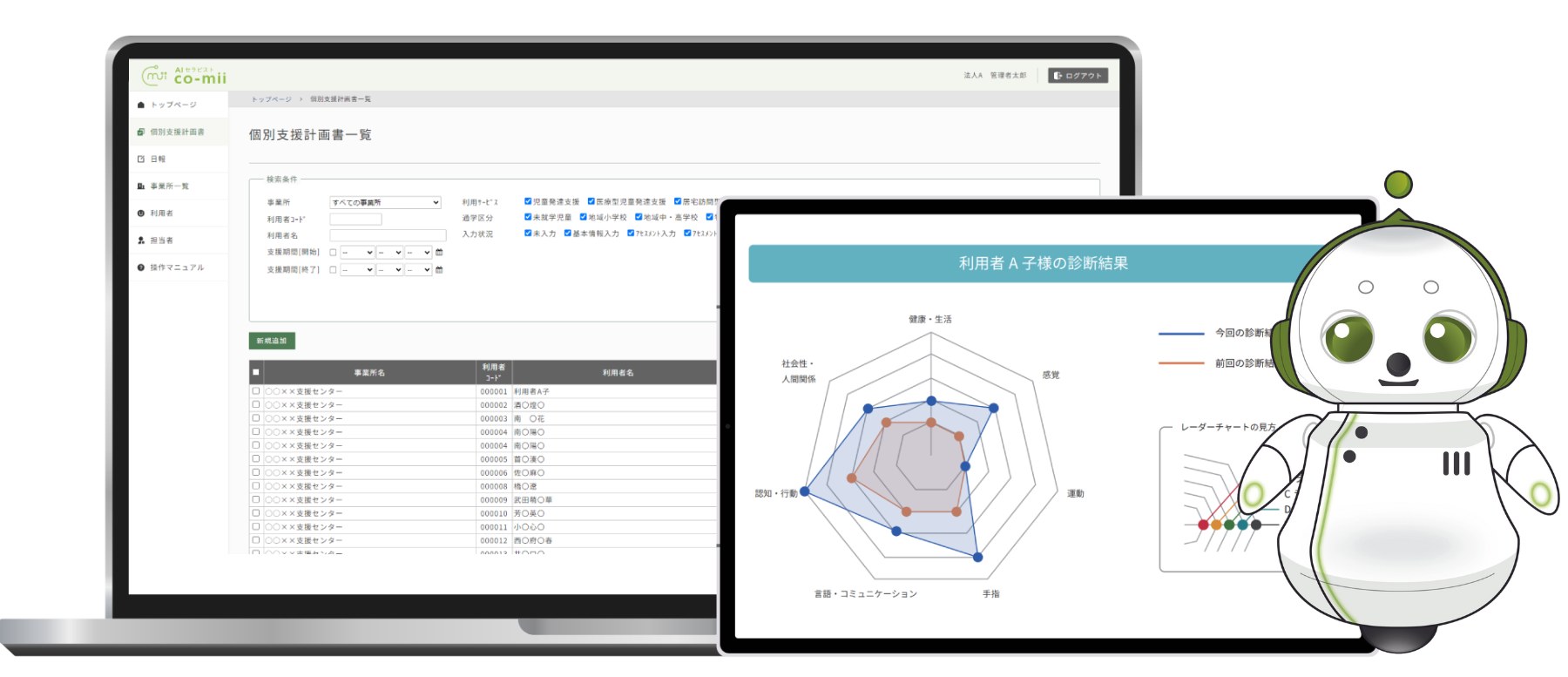Open the calendar picker for 支援期間[開始]
This screenshot has height=677, width=1568.
click(439, 253)
